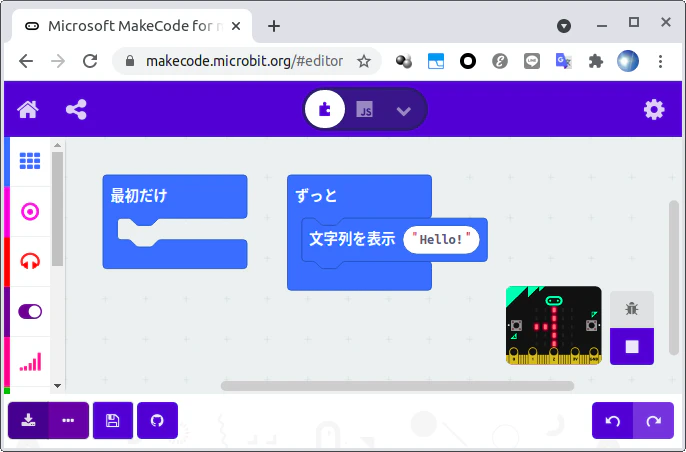Screen dimensions: 686x452
Task: Edit the "Hello!" string field
Action: (x=441, y=239)
